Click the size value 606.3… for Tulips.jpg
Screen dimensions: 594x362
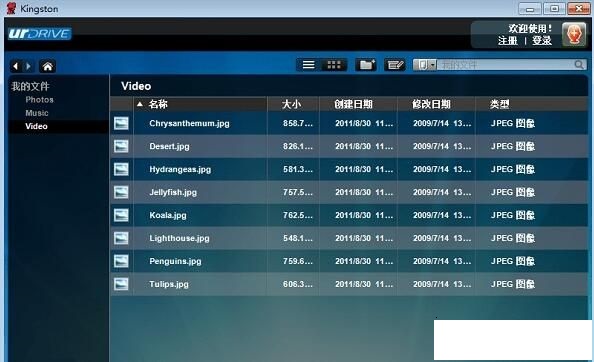(298, 284)
